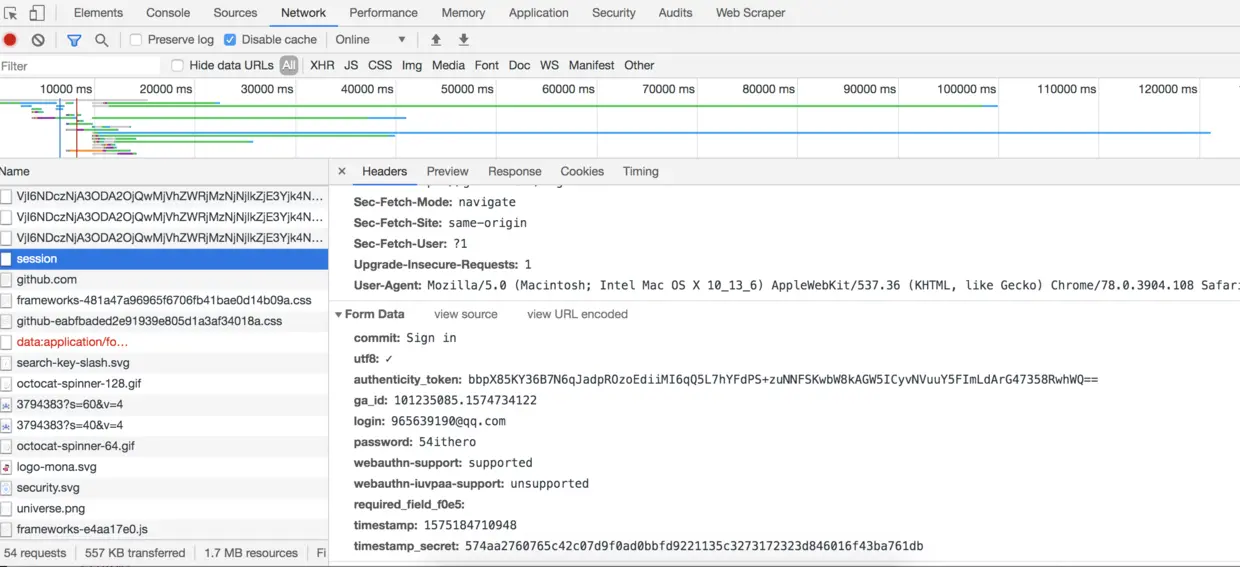Select frameworks-481a47a96965f6706fb41bae0d14b09a.css request

pos(164,300)
